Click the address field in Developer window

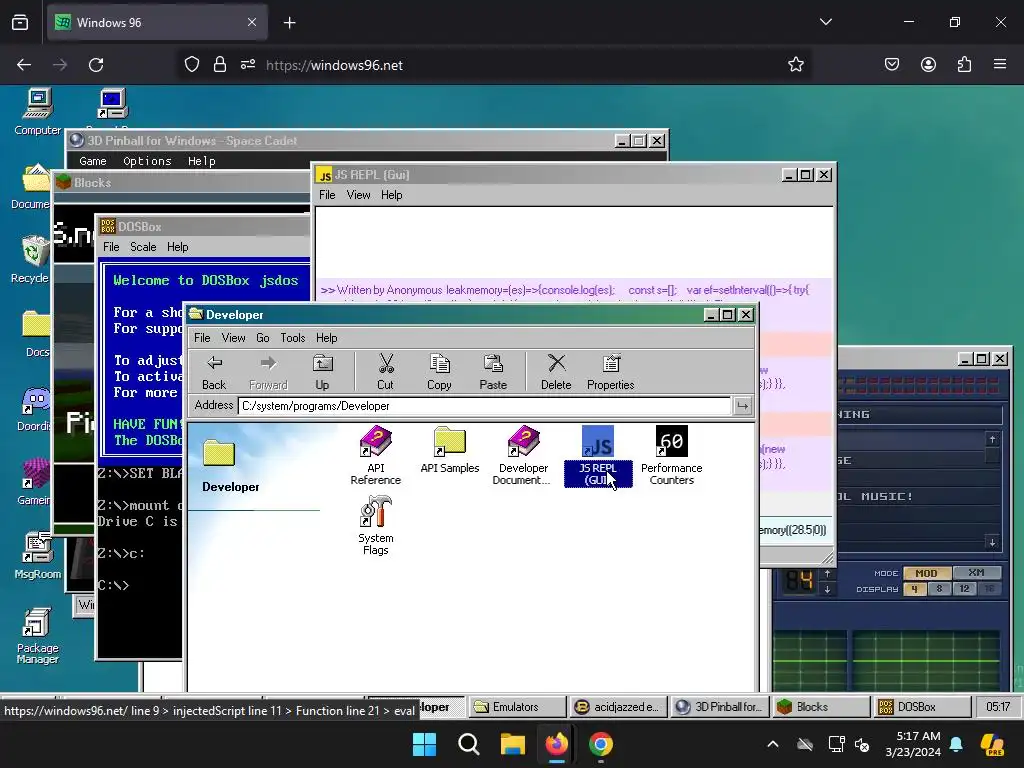(484, 406)
